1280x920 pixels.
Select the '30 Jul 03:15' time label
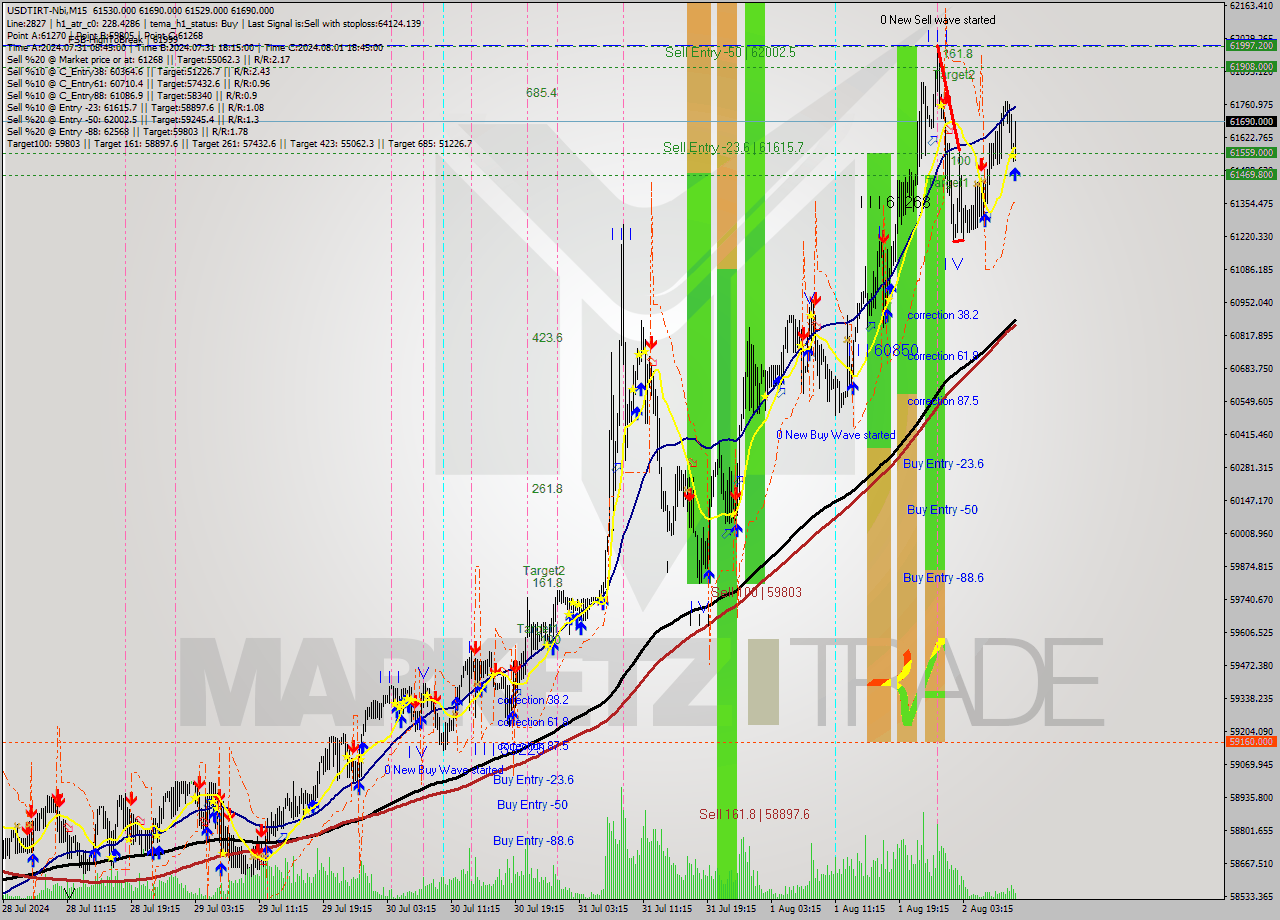[x=412, y=910]
